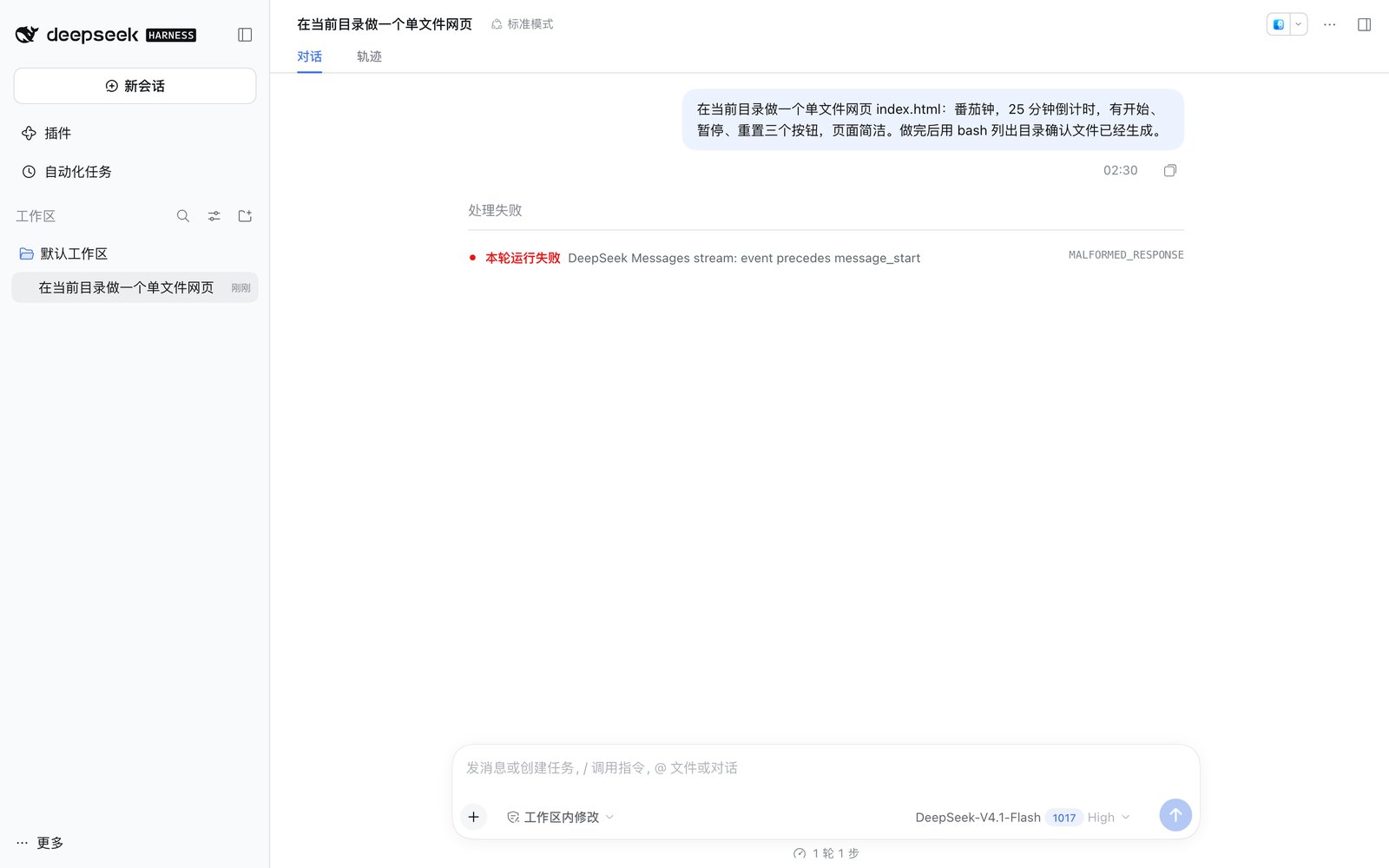Image resolution: width=1389 pixels, height=868 pixels.
Task: Click the plus attachment button
Action: coord(473,817)
